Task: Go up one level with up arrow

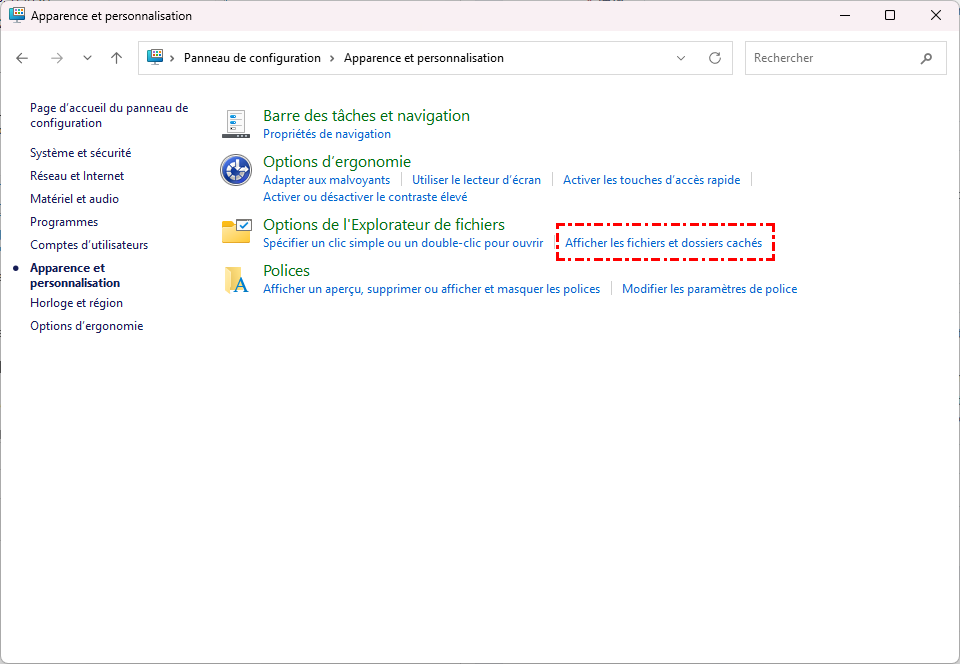Action: pyautogui.click(x=116, y=58)
